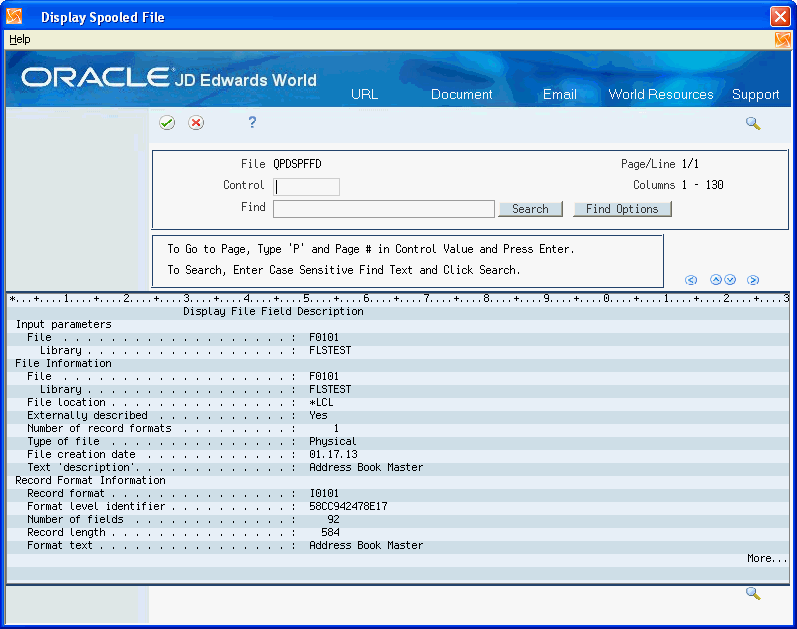The height and width of the screenshot is (629, 797).
Task: Click the file creation date 01.17.13
Action: (x=333, y=454)
